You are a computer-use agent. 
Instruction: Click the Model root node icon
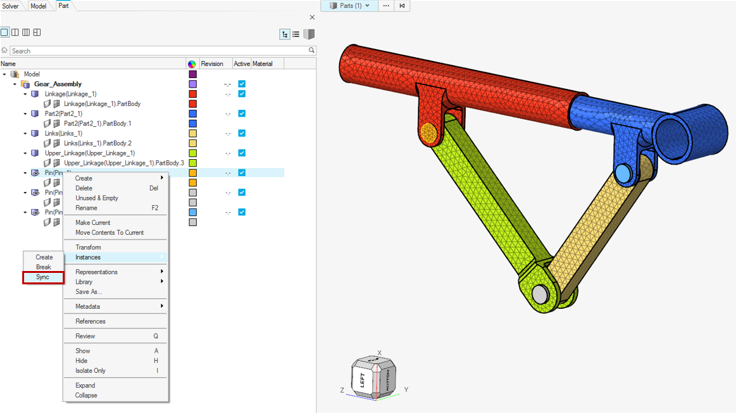(x=15, y=74)
